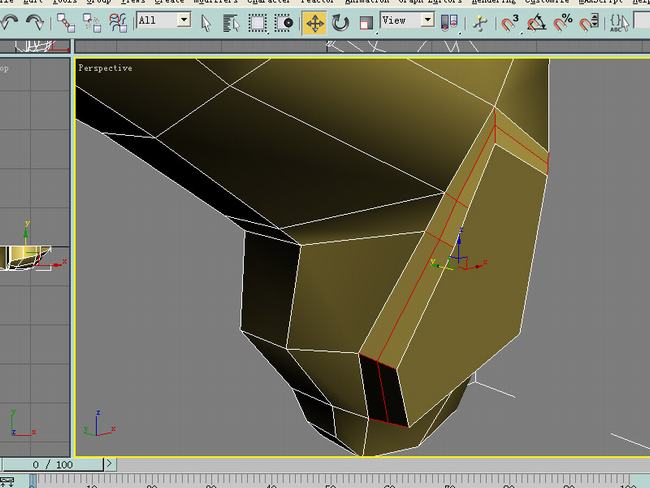650x488 pixels.
Task: Advance one frame with time slider arrow
Action: click(x=109, y=464)
